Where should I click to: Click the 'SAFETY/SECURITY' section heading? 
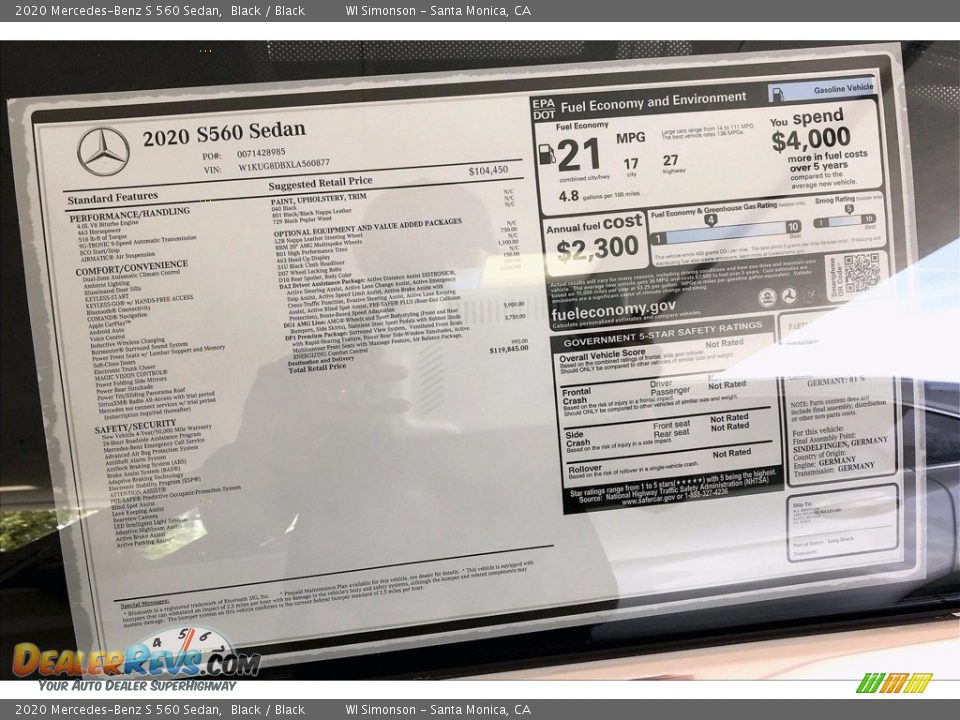135,426
